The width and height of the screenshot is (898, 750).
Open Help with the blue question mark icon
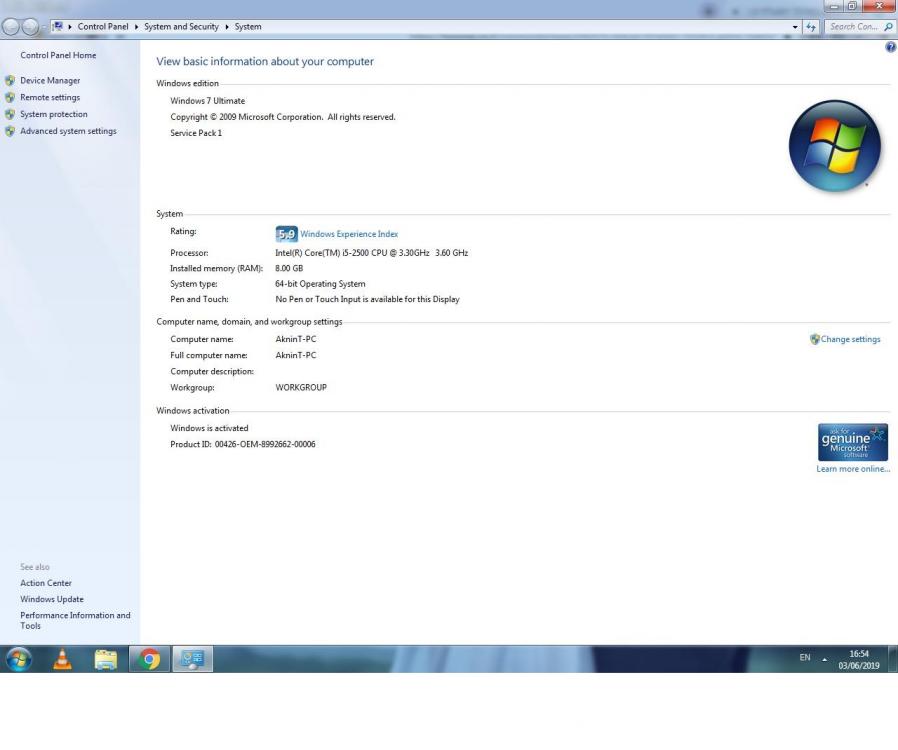(891, 48)
